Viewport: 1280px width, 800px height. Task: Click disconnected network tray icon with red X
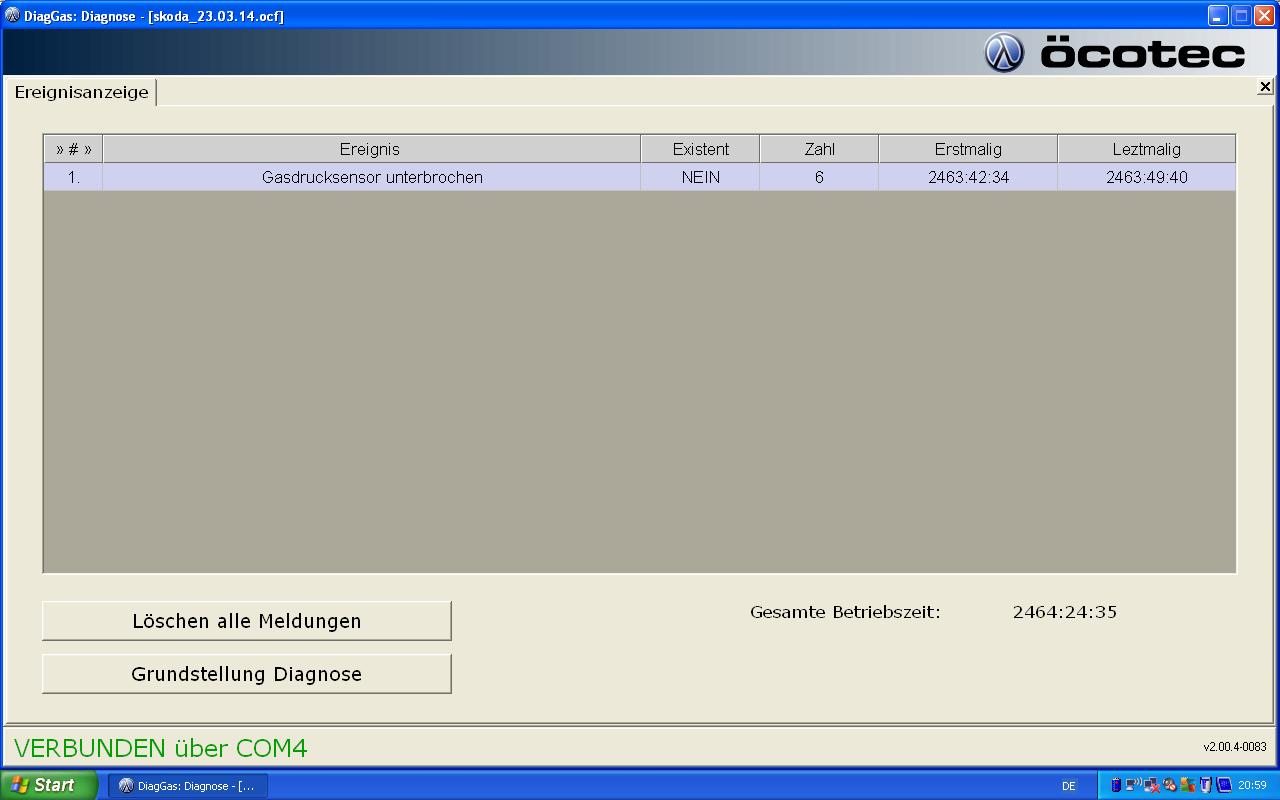point(1152,785)
